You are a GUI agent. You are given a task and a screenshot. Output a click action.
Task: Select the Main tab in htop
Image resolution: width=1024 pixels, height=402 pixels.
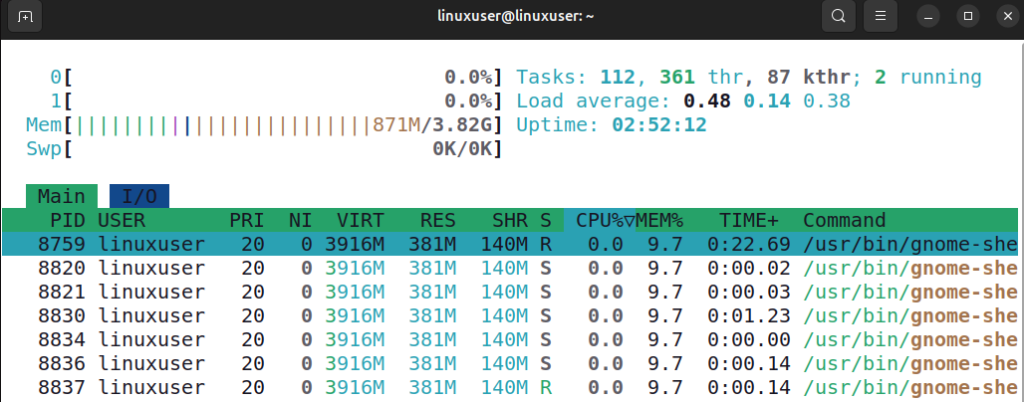coord(61,196)
